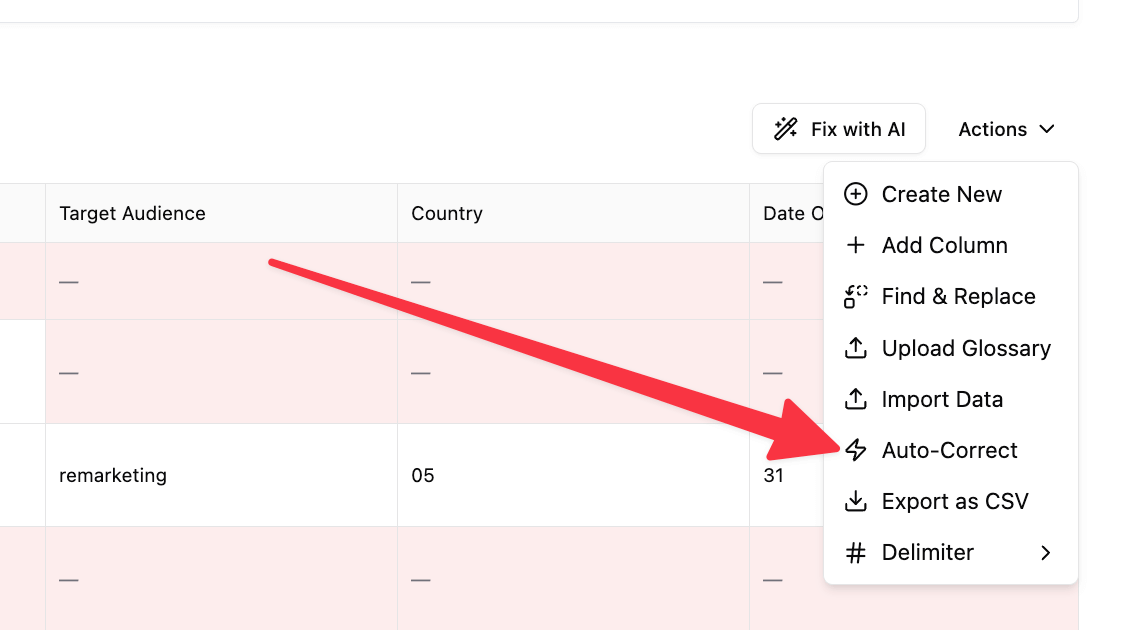Viewport: 1128px width, 630px height.
Task: Choose Export as CSV menu item
Action: pos(954,501)
